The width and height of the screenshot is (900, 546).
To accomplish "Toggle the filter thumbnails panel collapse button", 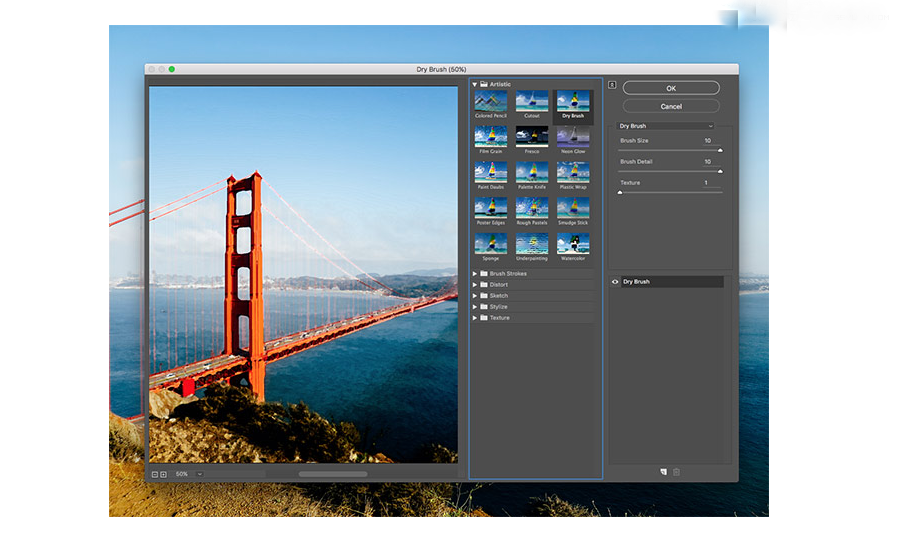I will [x=612, y=85].
